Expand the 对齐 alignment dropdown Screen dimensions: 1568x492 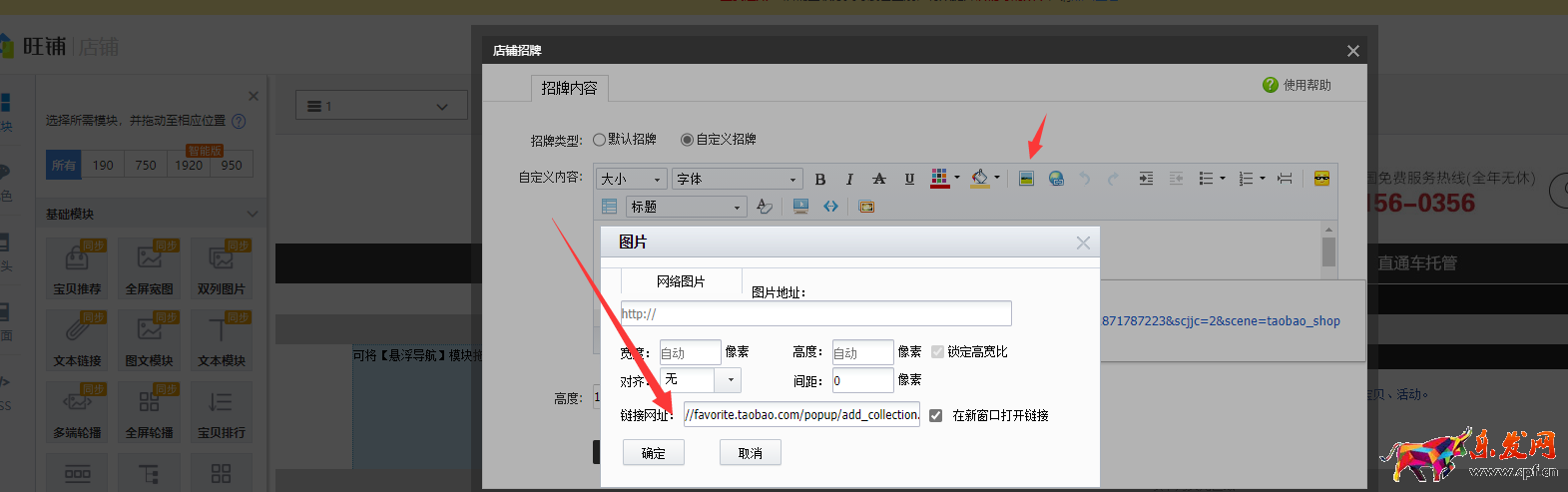pos(731,380)
